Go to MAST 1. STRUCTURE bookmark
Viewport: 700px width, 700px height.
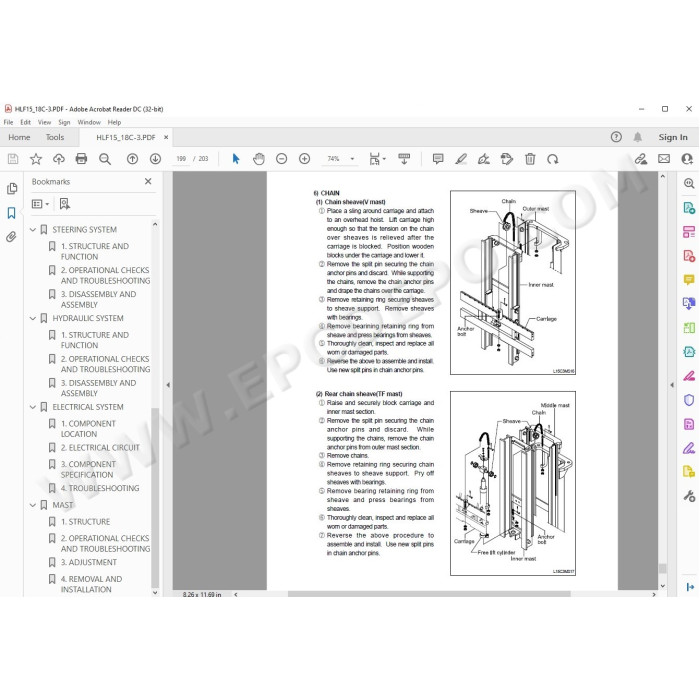pos(85,522)
